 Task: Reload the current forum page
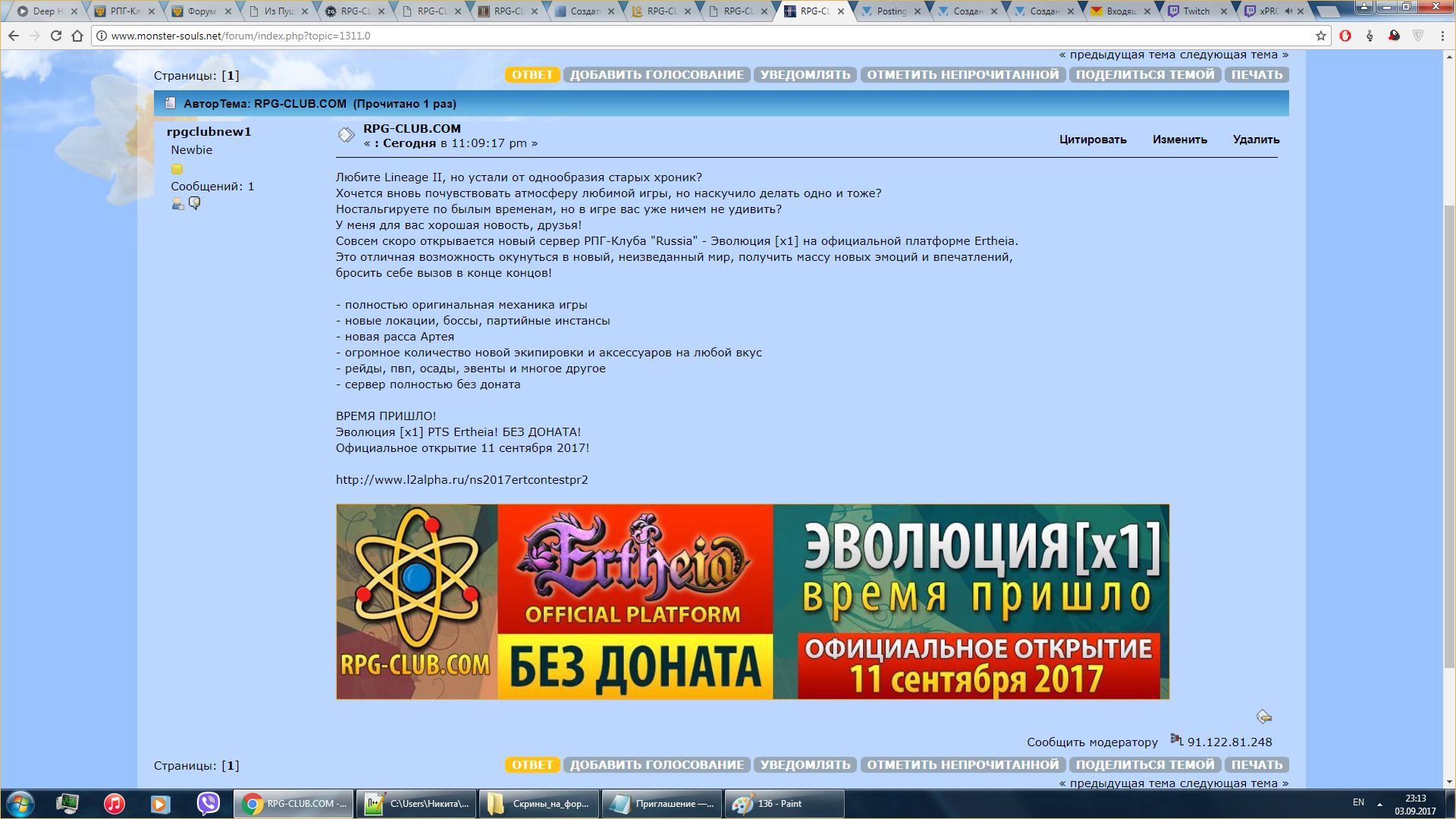tap(55, 36)
